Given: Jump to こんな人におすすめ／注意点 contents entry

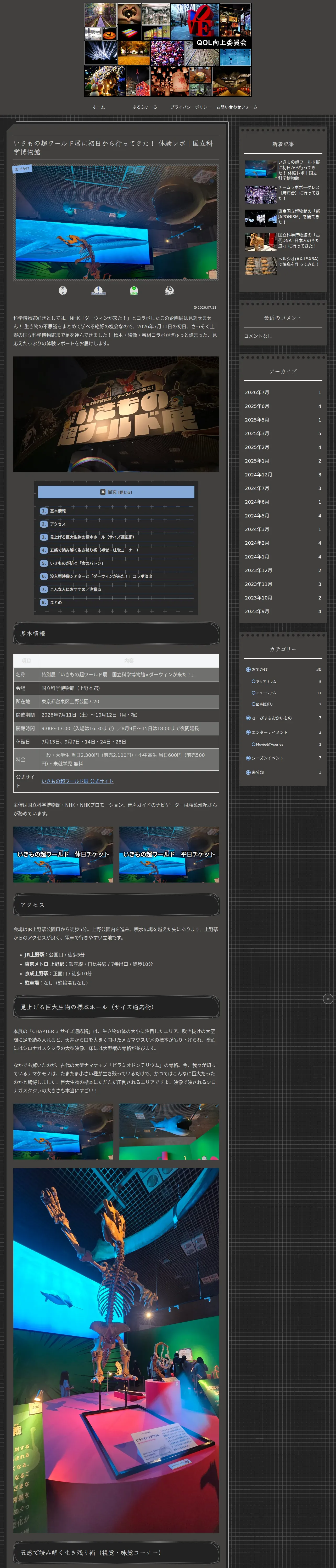Looking at the screenshot, I should (76, 589).
